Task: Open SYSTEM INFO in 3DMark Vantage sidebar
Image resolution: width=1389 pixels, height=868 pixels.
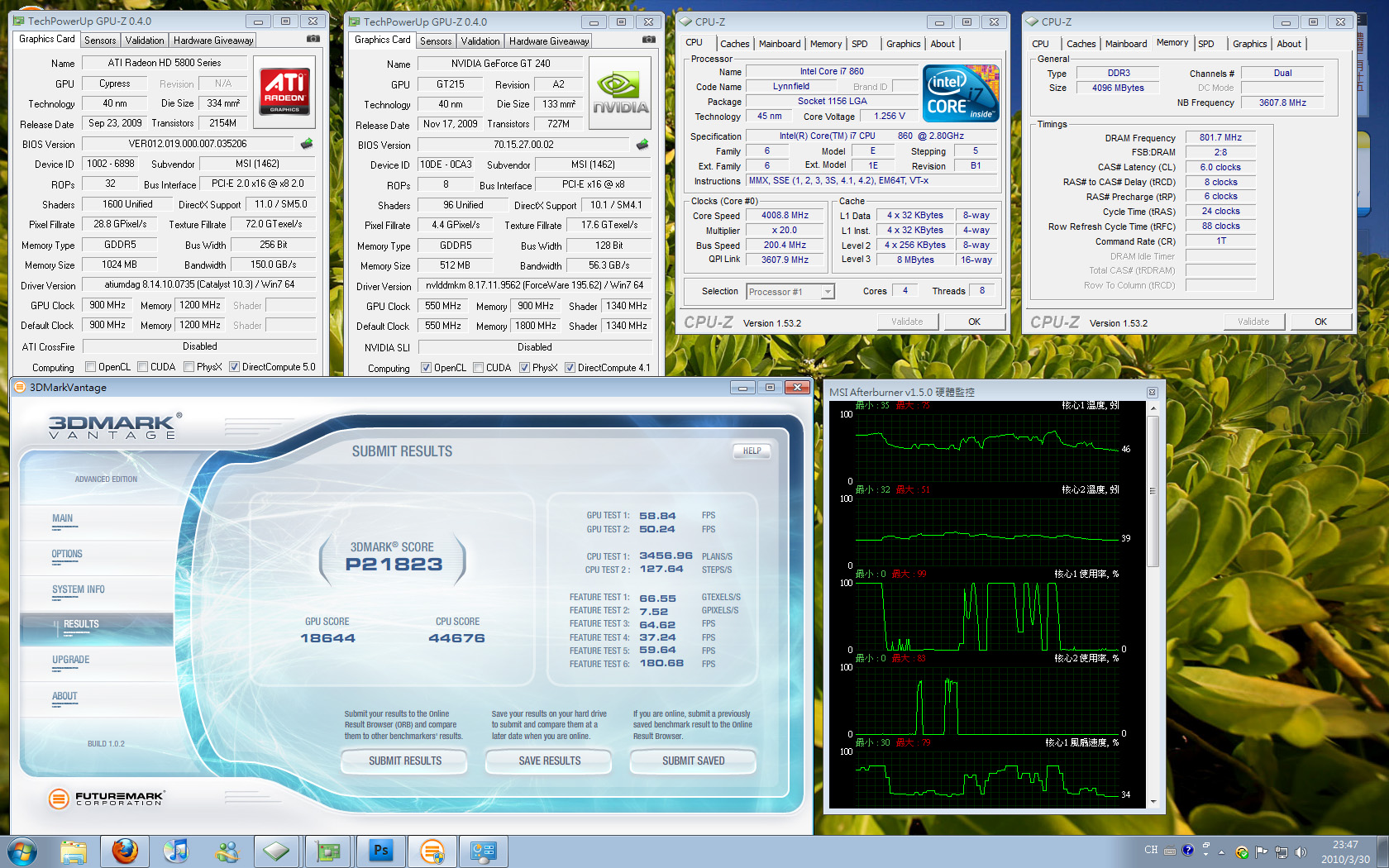Action: [x=79, y=590]
